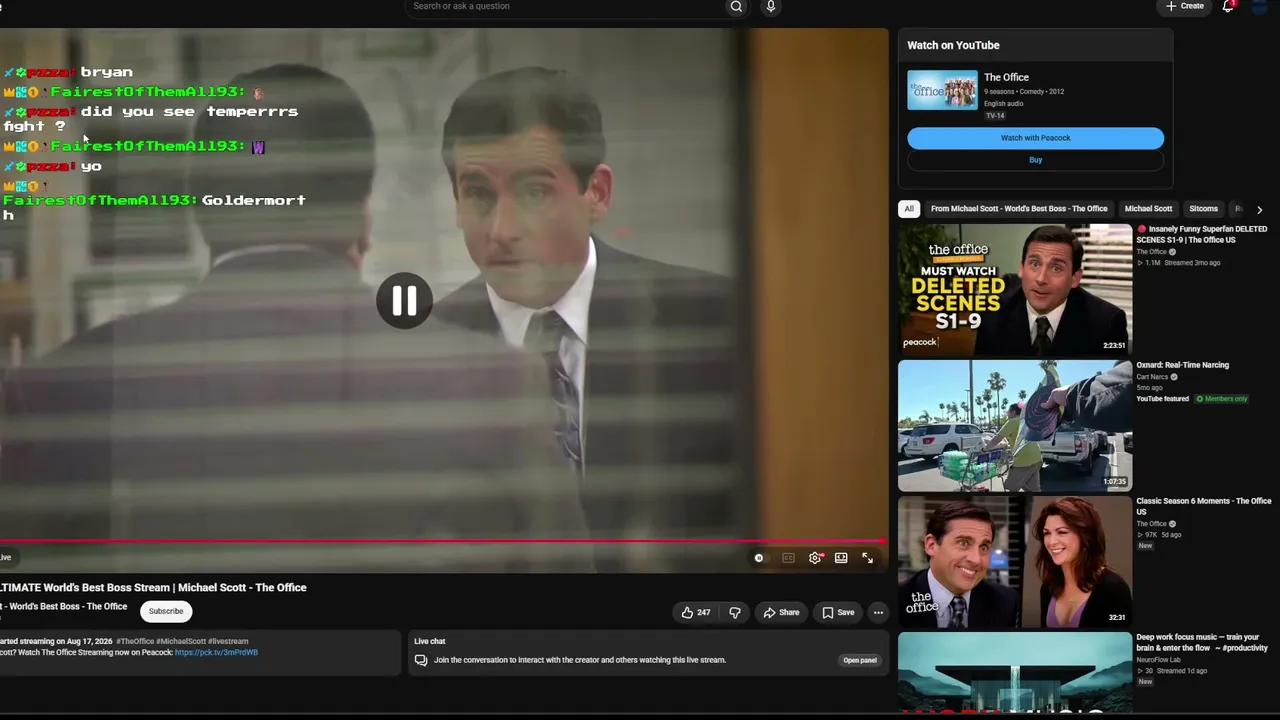Open the player settings gear
The image size is (1280, 720).
(815, 558)
